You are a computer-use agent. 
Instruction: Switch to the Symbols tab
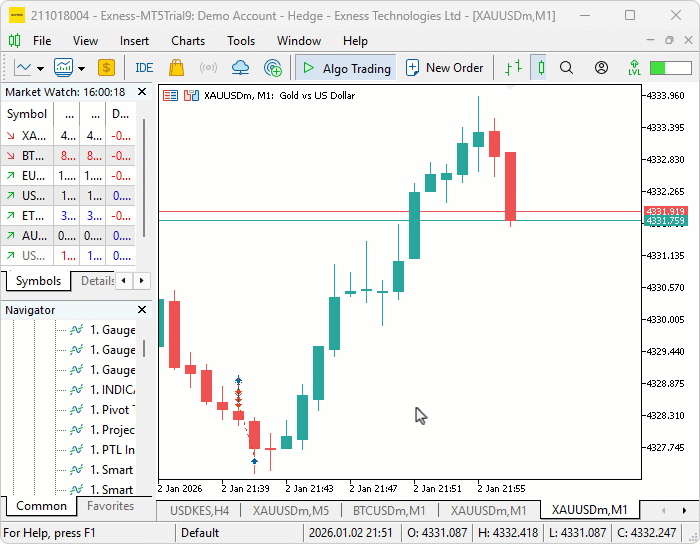(38, 281)
